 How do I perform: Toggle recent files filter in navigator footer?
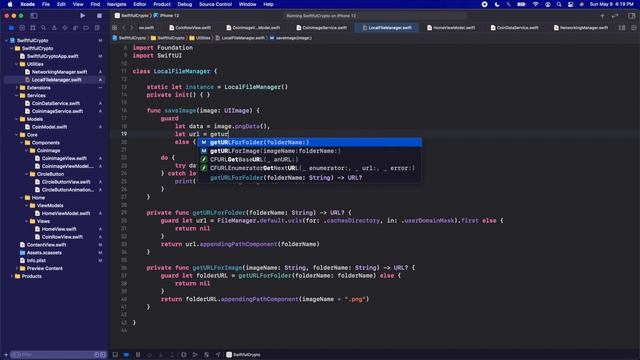[97, 355]
